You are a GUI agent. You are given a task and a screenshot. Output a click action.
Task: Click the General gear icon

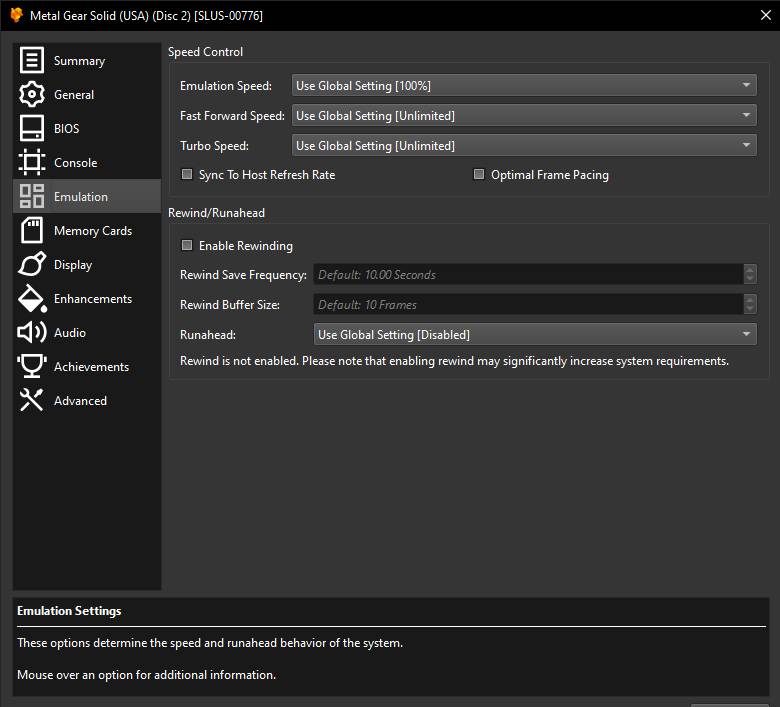(x=32, y=94)
